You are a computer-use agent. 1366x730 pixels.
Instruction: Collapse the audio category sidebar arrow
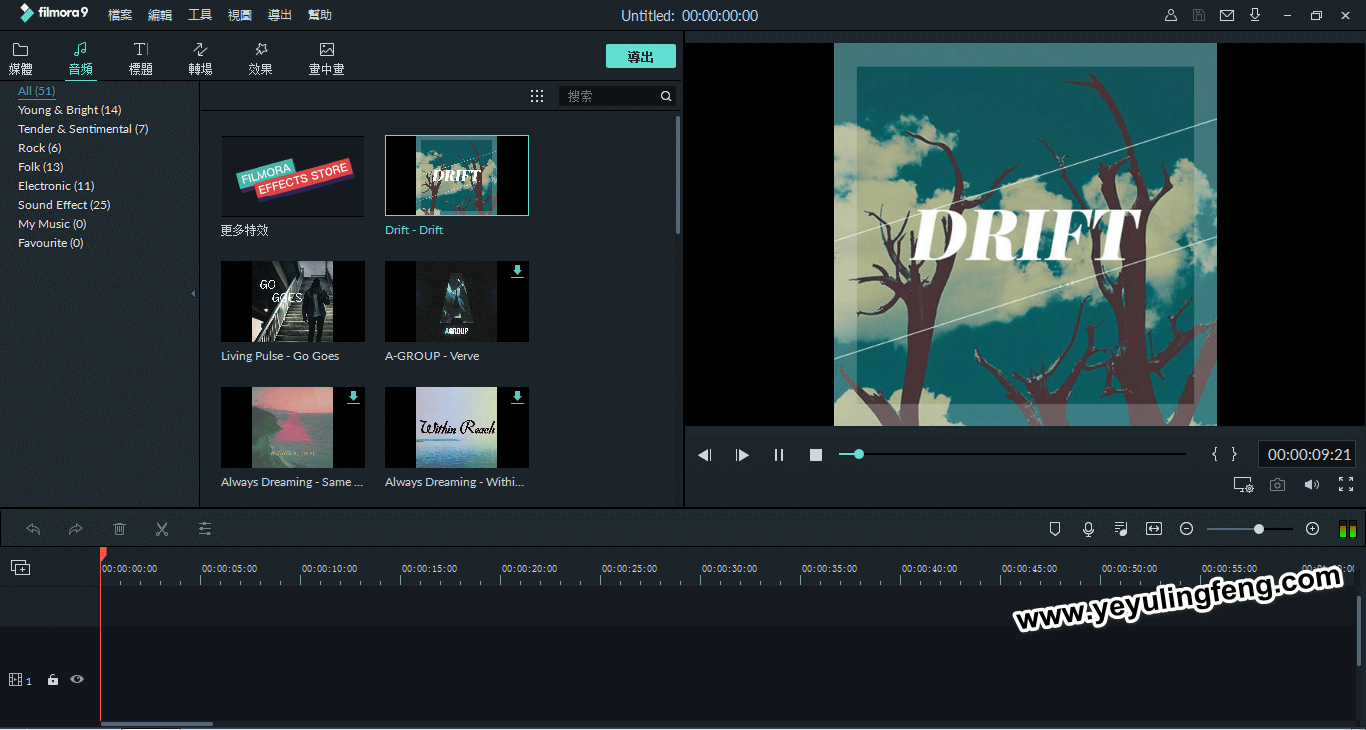point(193,294)
